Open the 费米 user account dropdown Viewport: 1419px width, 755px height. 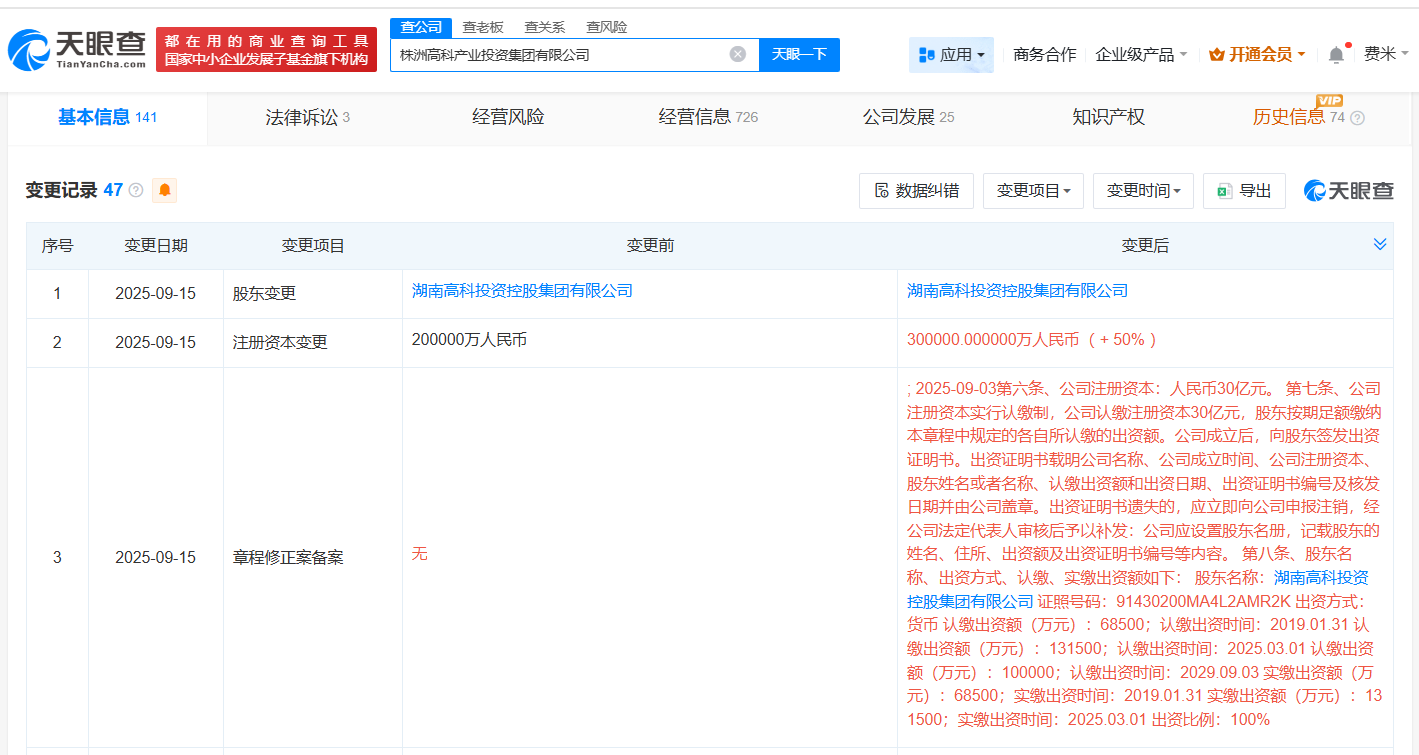pyautogui.click(x=1386, y=54)
